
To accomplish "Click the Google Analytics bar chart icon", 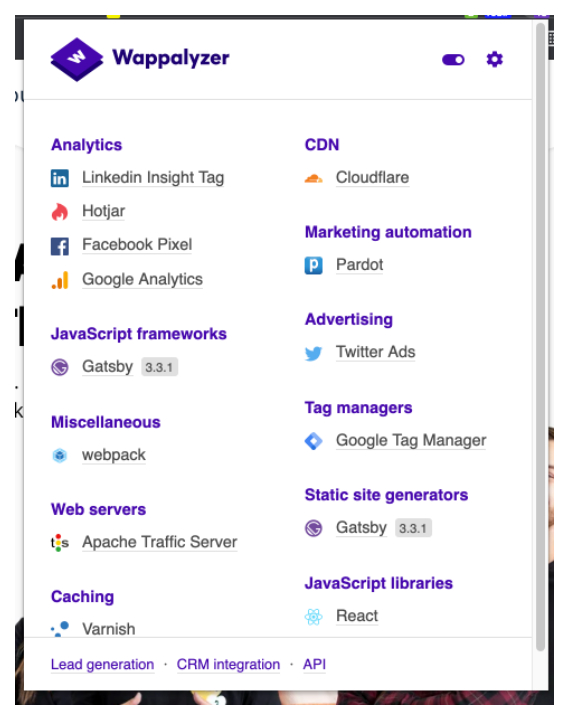I will point(60,280).
